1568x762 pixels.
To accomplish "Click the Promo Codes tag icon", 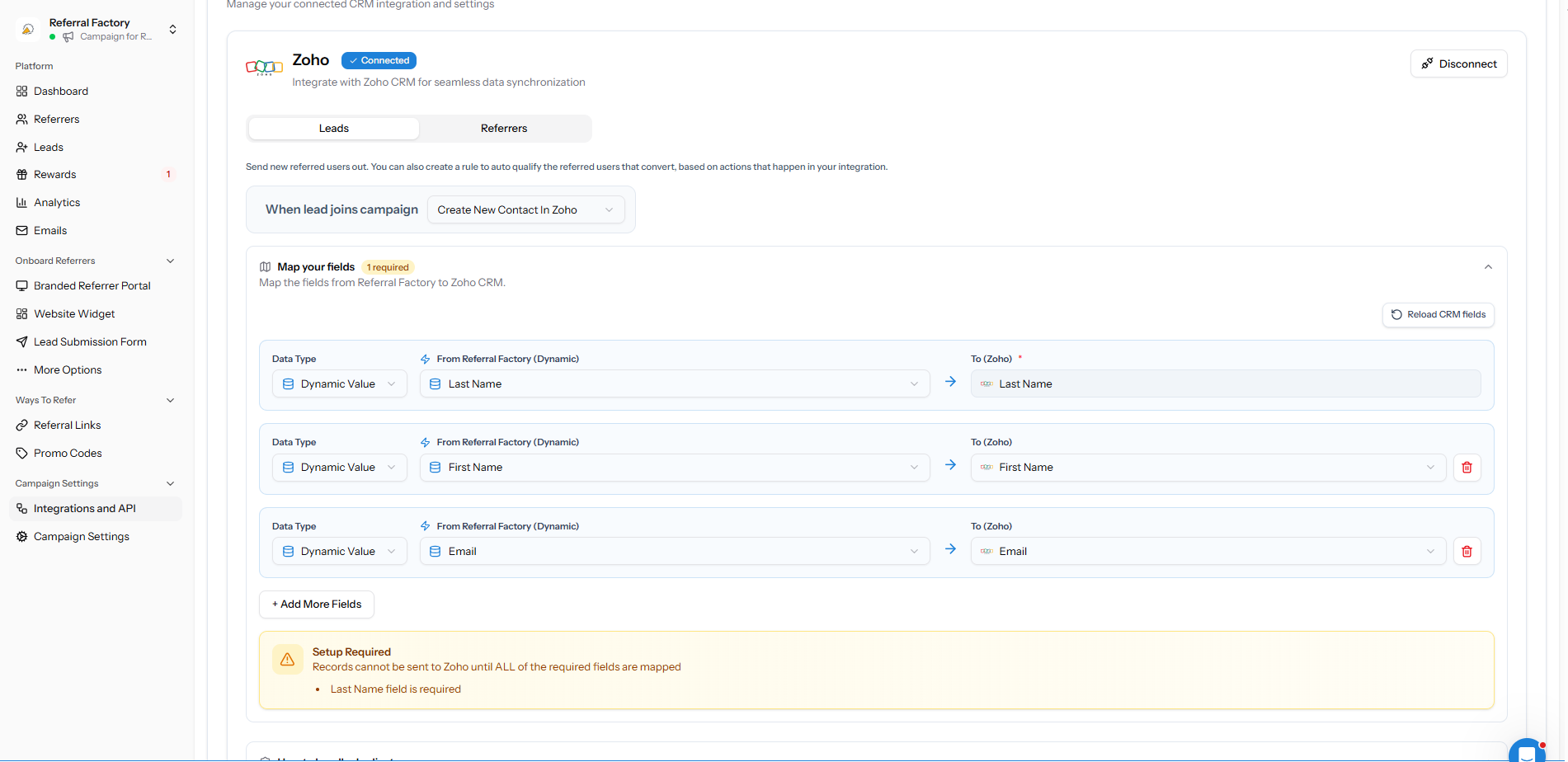I will [22, 454].
